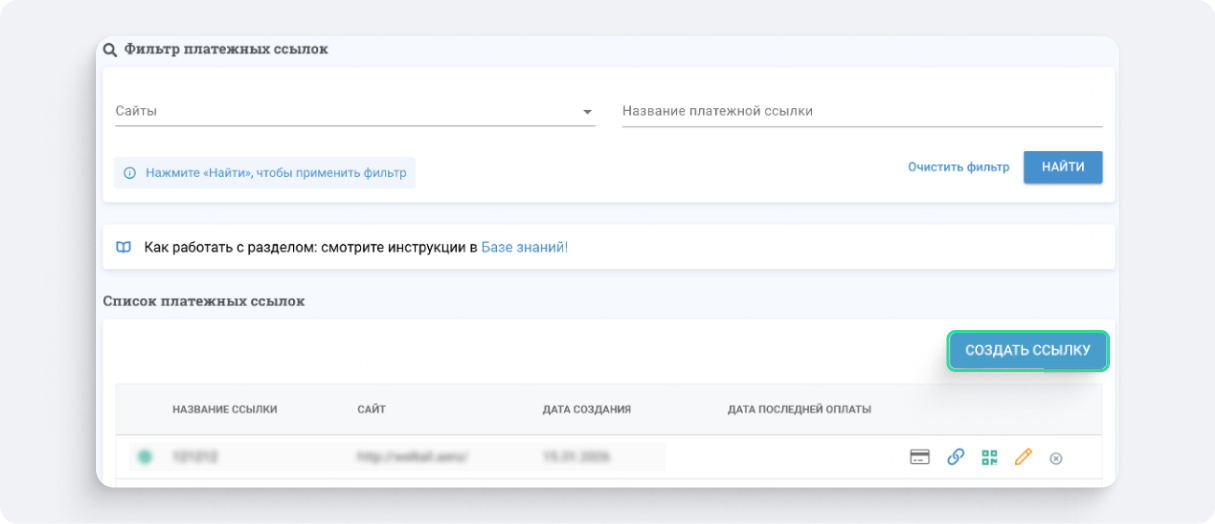
Task: Click the bank card icon in row
Action: tap(920, 457)
